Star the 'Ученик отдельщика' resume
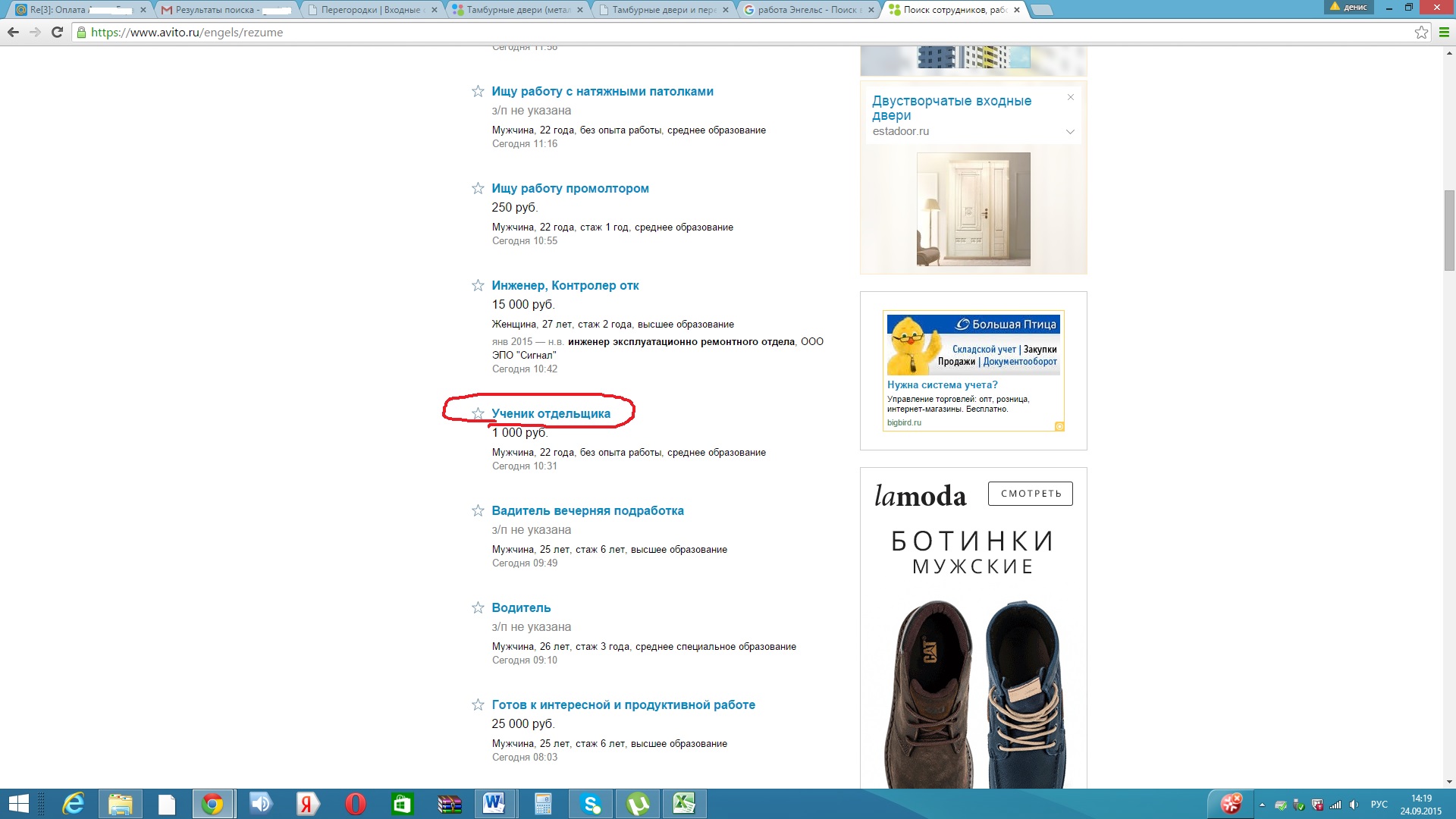The image size is (1456, 819). click(478, 413)
